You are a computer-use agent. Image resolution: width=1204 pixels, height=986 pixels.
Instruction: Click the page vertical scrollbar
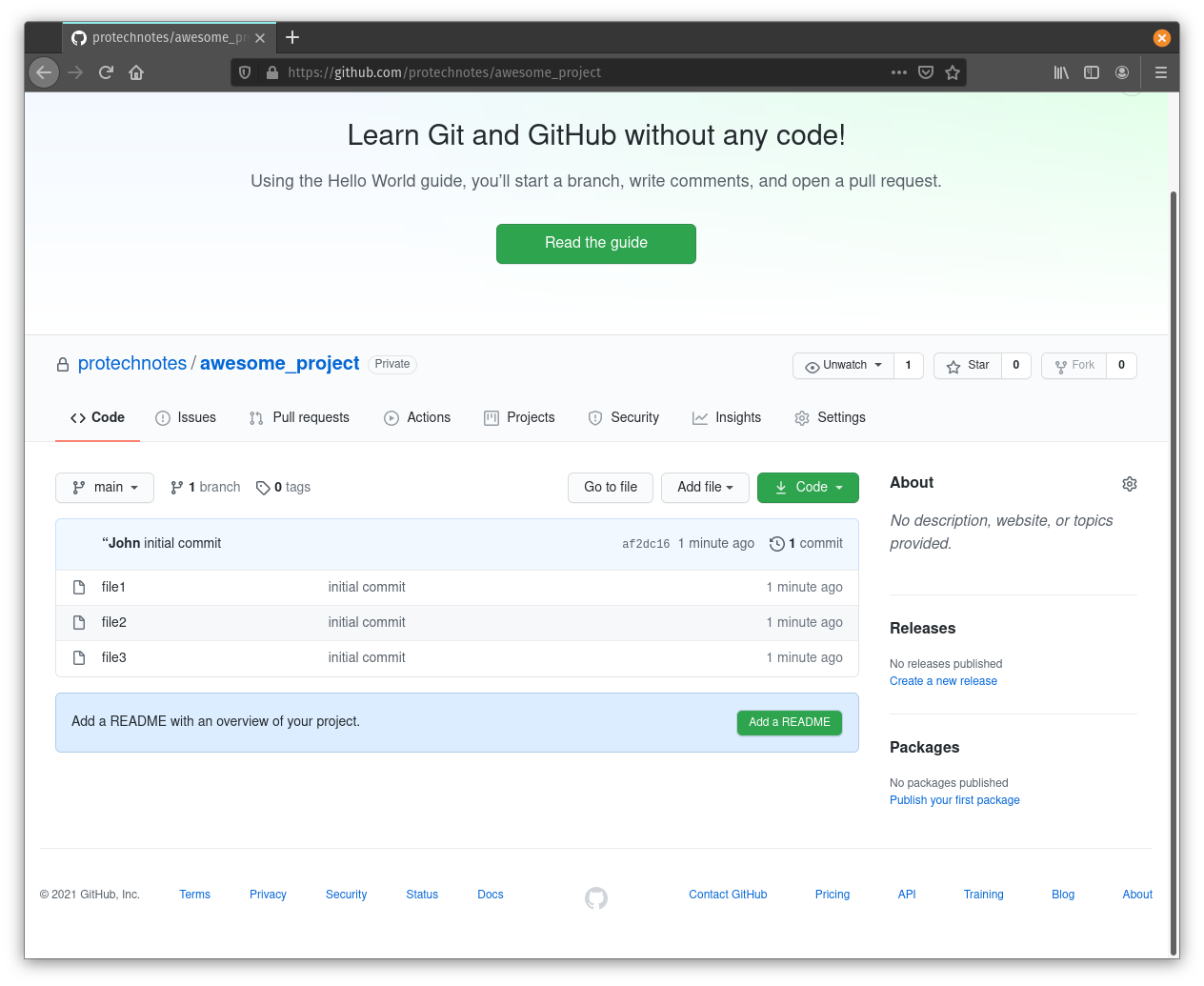tap(1174, 572)
